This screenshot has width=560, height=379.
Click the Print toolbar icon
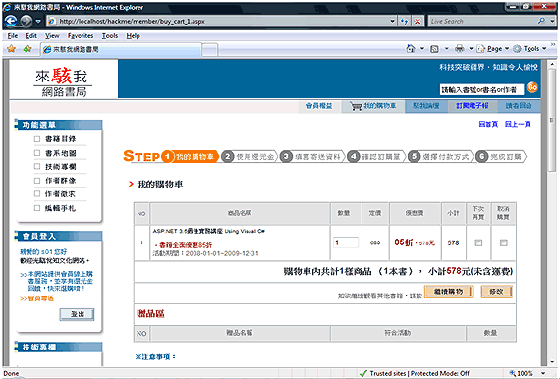click(460, 49)
